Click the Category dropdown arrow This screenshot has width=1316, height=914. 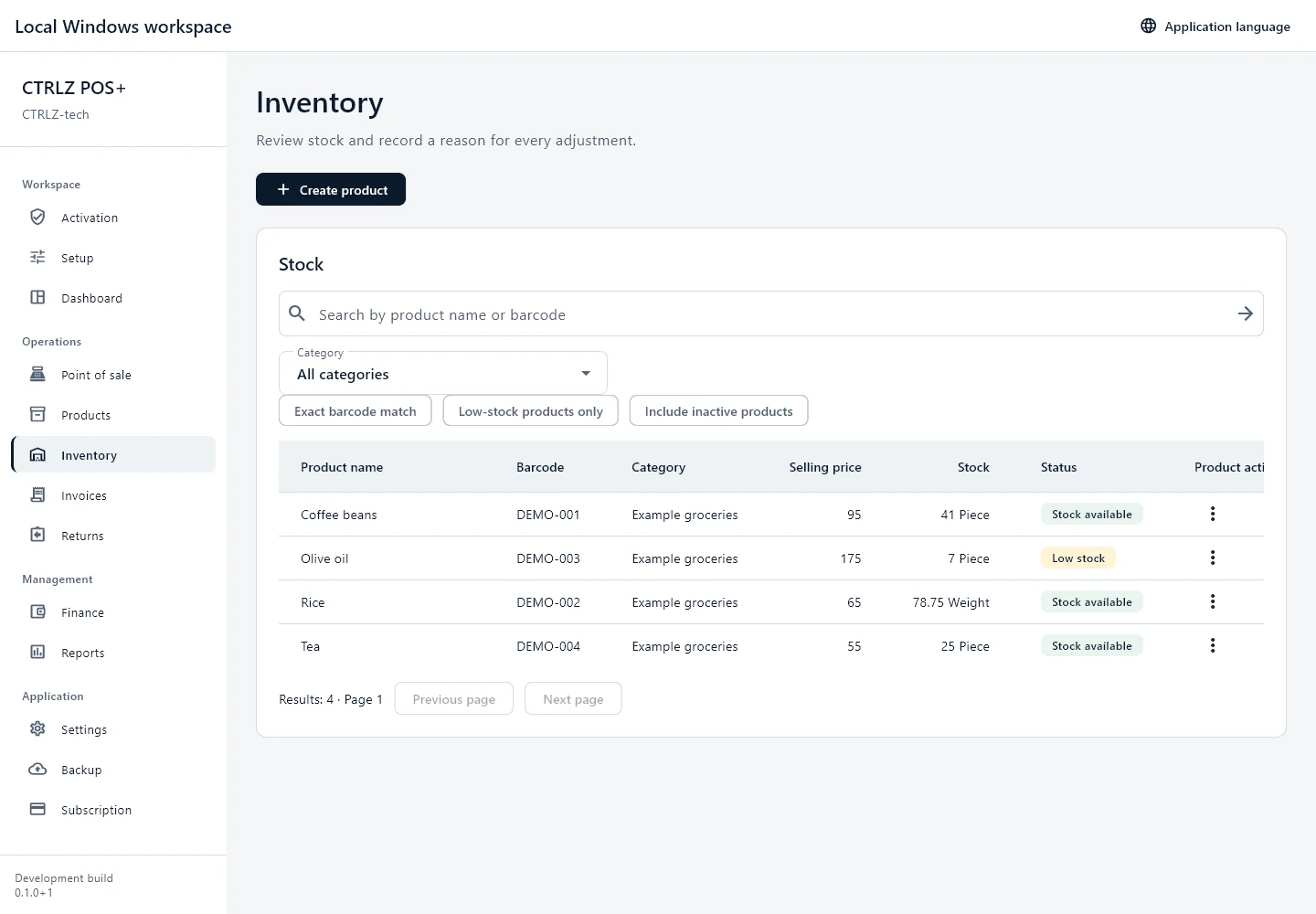pos(586,373)
